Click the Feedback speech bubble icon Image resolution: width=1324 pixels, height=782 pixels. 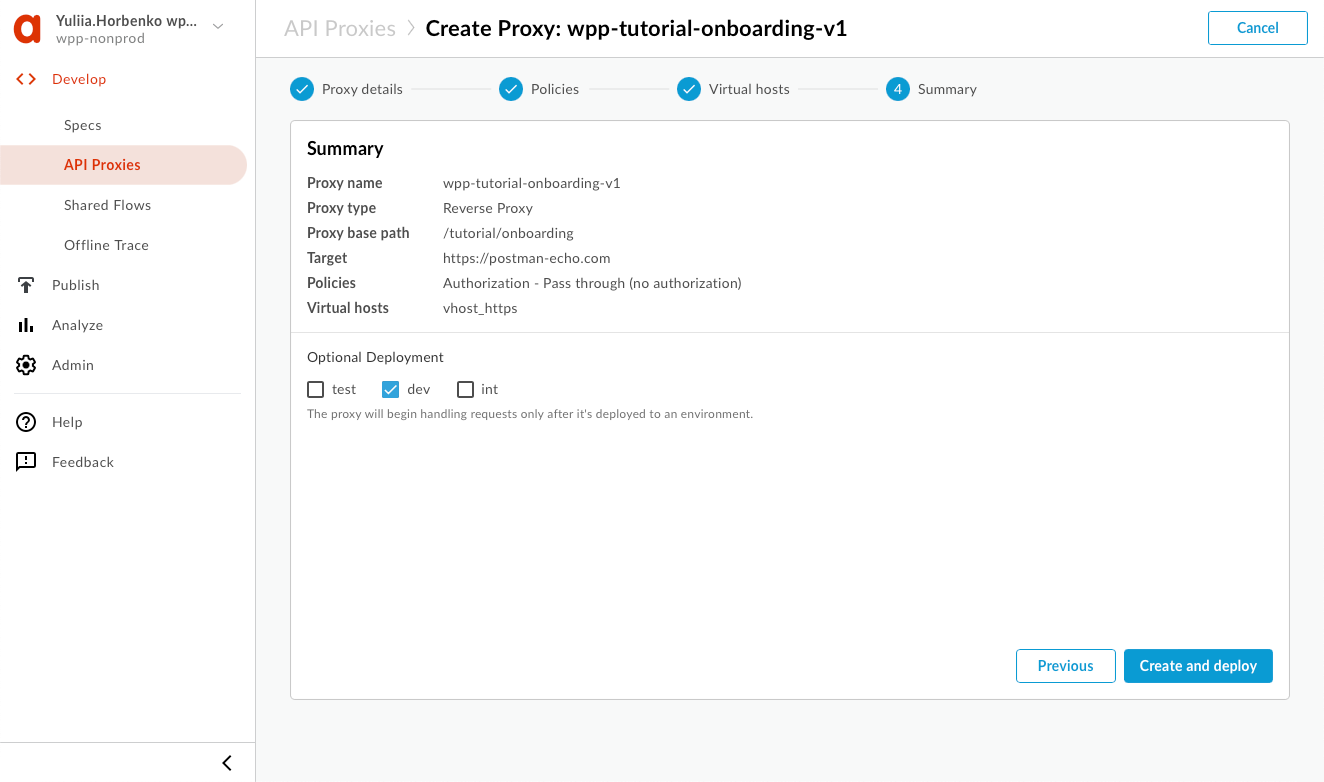pos(26,462)
